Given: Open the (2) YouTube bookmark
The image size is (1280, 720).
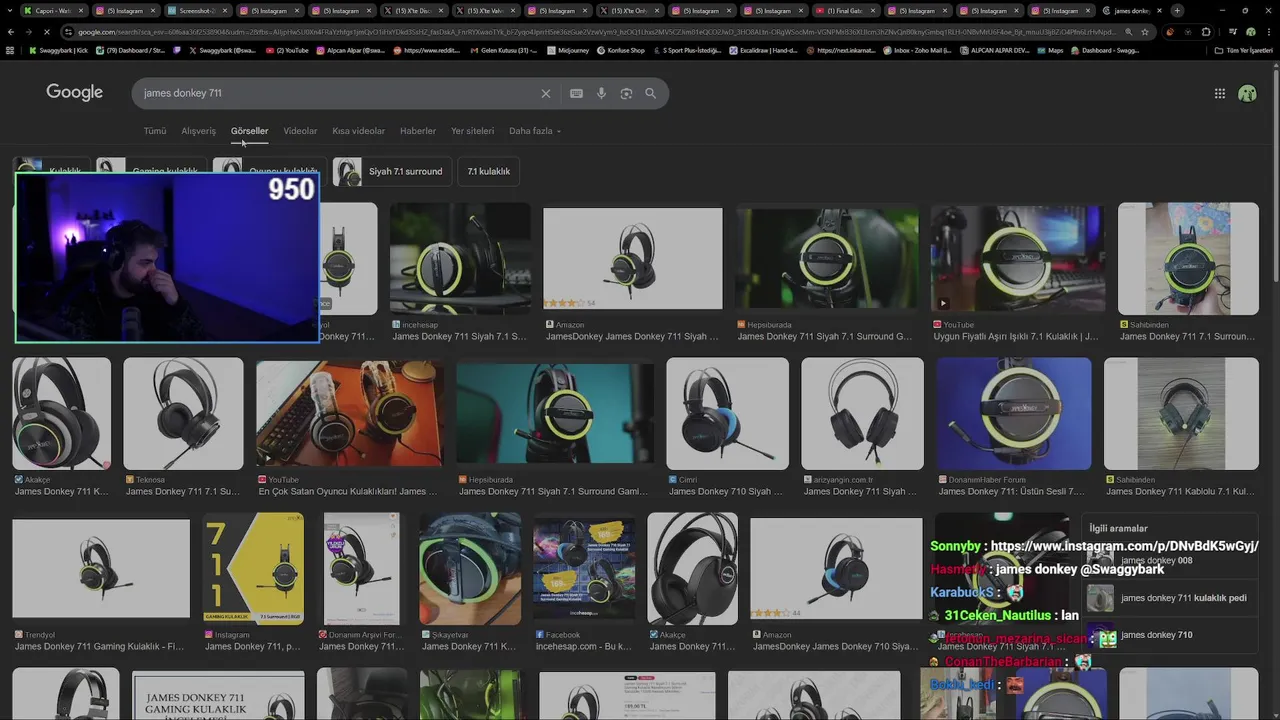Looking at the screenshot, I should 287,50.
